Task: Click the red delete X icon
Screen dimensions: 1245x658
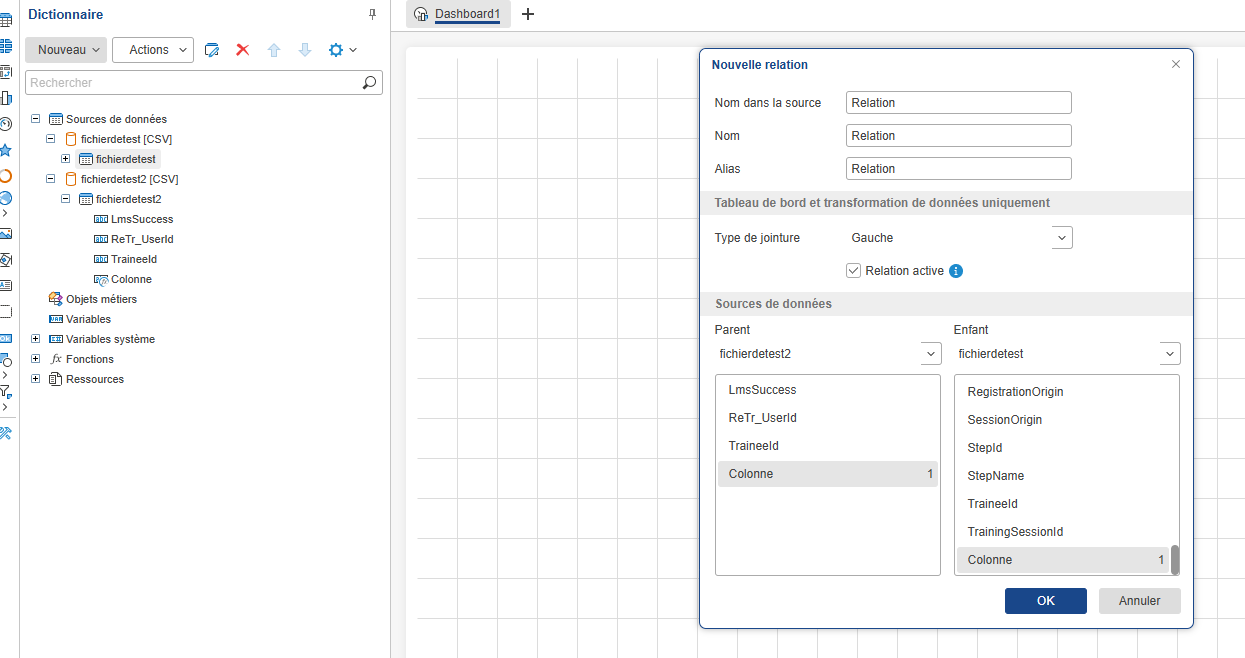Action: (x=242, y=50)
